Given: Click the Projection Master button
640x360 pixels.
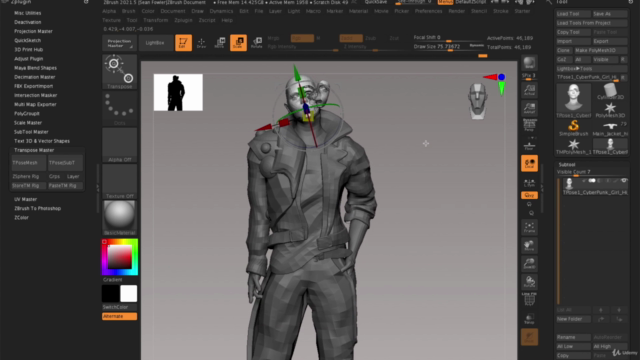Looking at the screenshot, I should [x=119, y=43].
